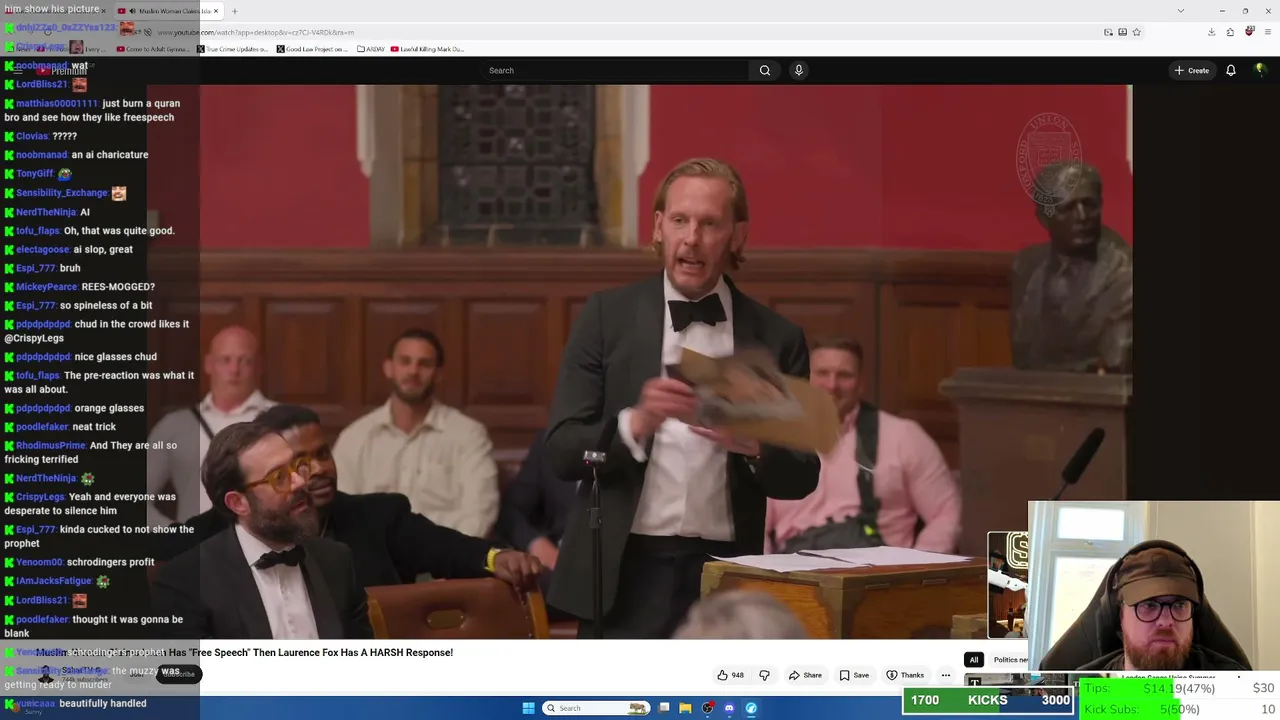This screenshot has height=720, width=1280.
Task: Open the Come to Adult Gymna bookmark
Action: pos(153,49)
